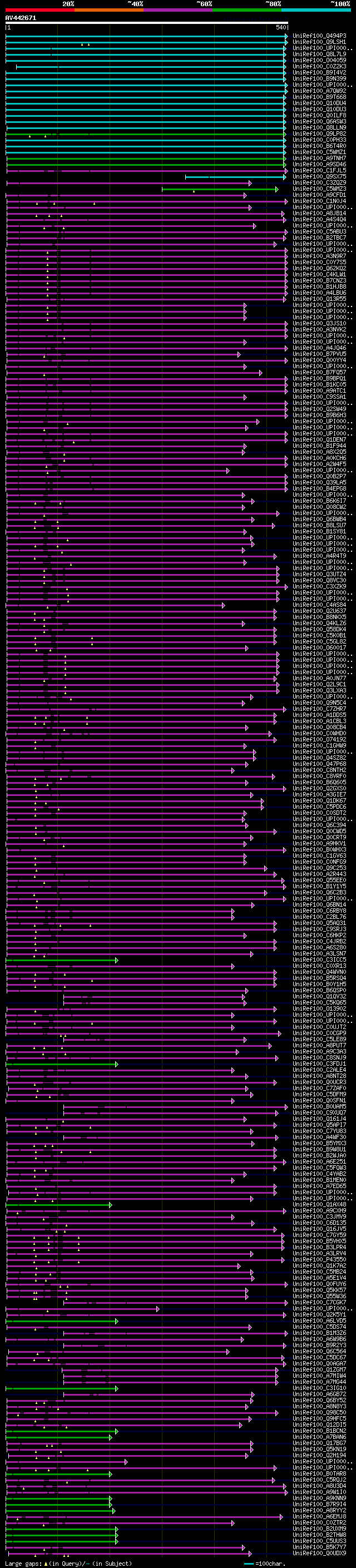Select UniRef100_B6T4R0 label
This screenshot has width=356, height=1568.
tap(319, 146)
